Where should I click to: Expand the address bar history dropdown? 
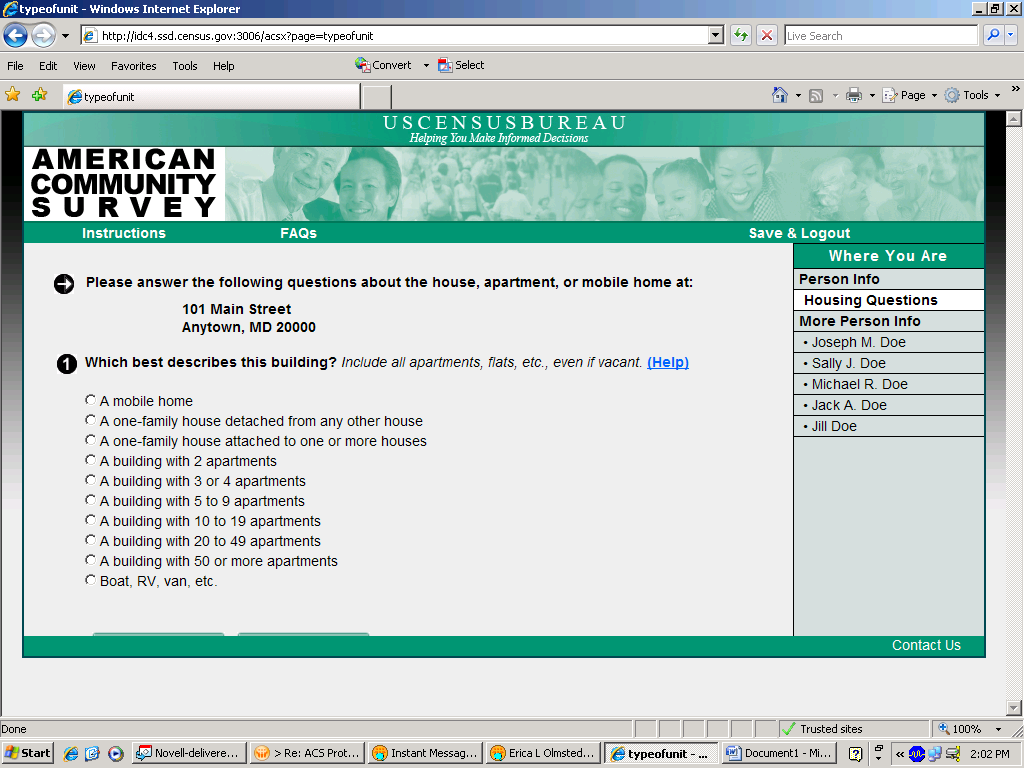pos(716,36)
